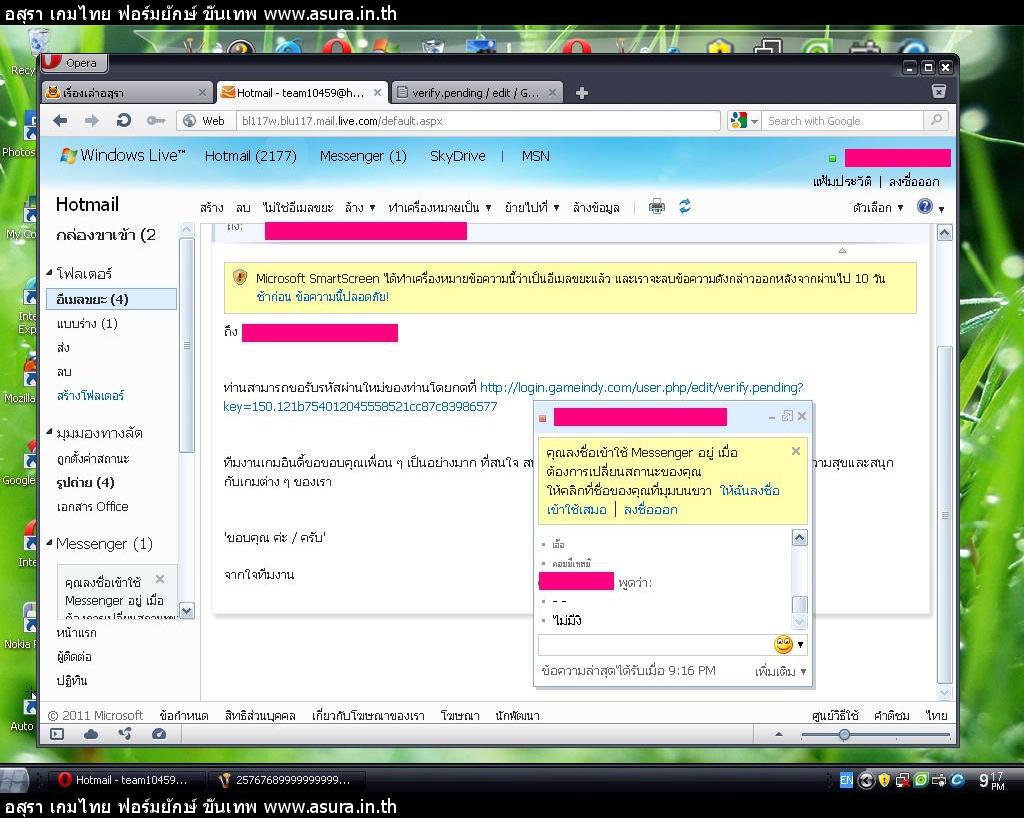The image size is (1024, 818).
Task: Open the Windows Start button
Action: click(x=14, y=780)
